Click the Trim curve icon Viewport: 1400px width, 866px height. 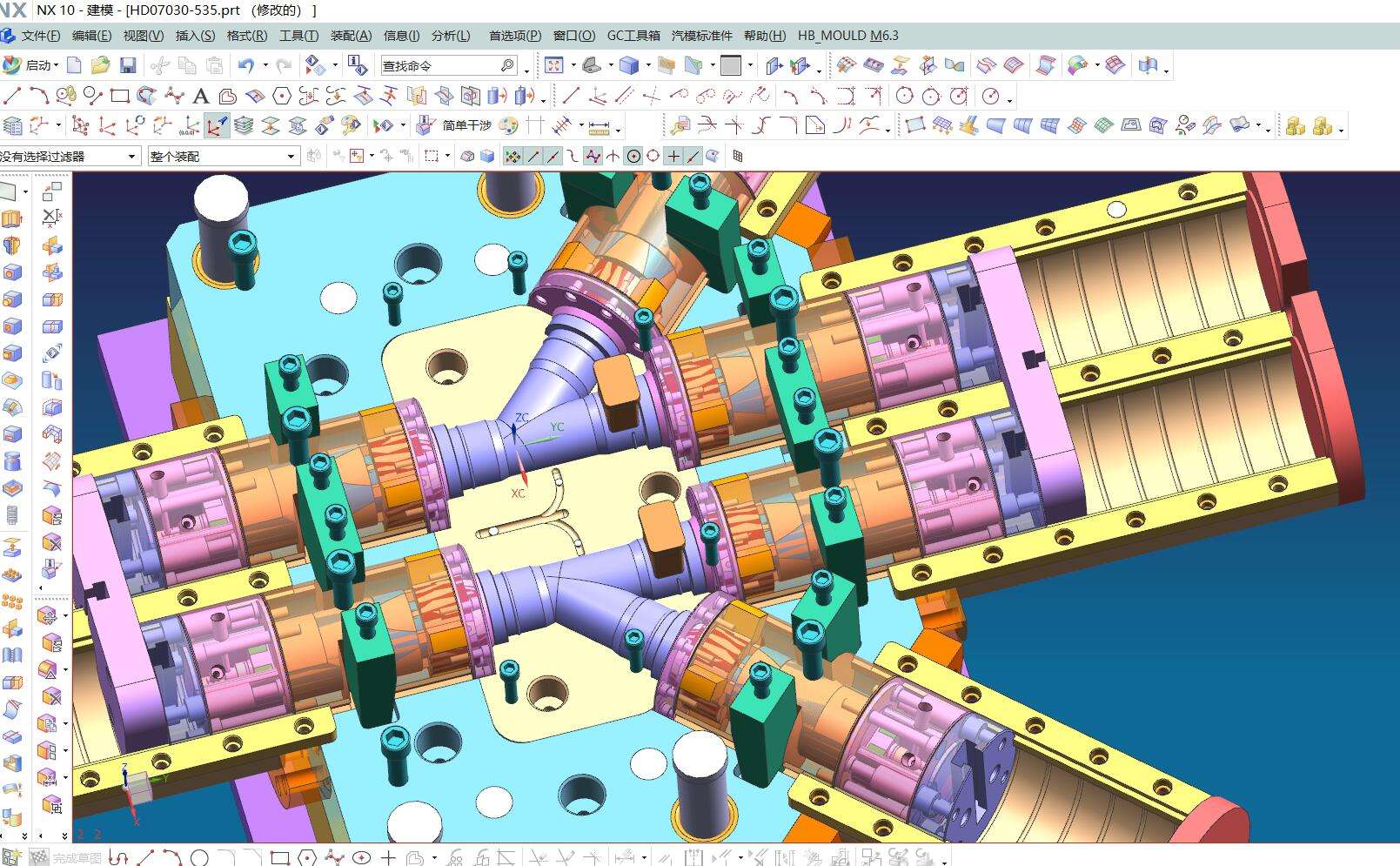click(x=707, y=126)
